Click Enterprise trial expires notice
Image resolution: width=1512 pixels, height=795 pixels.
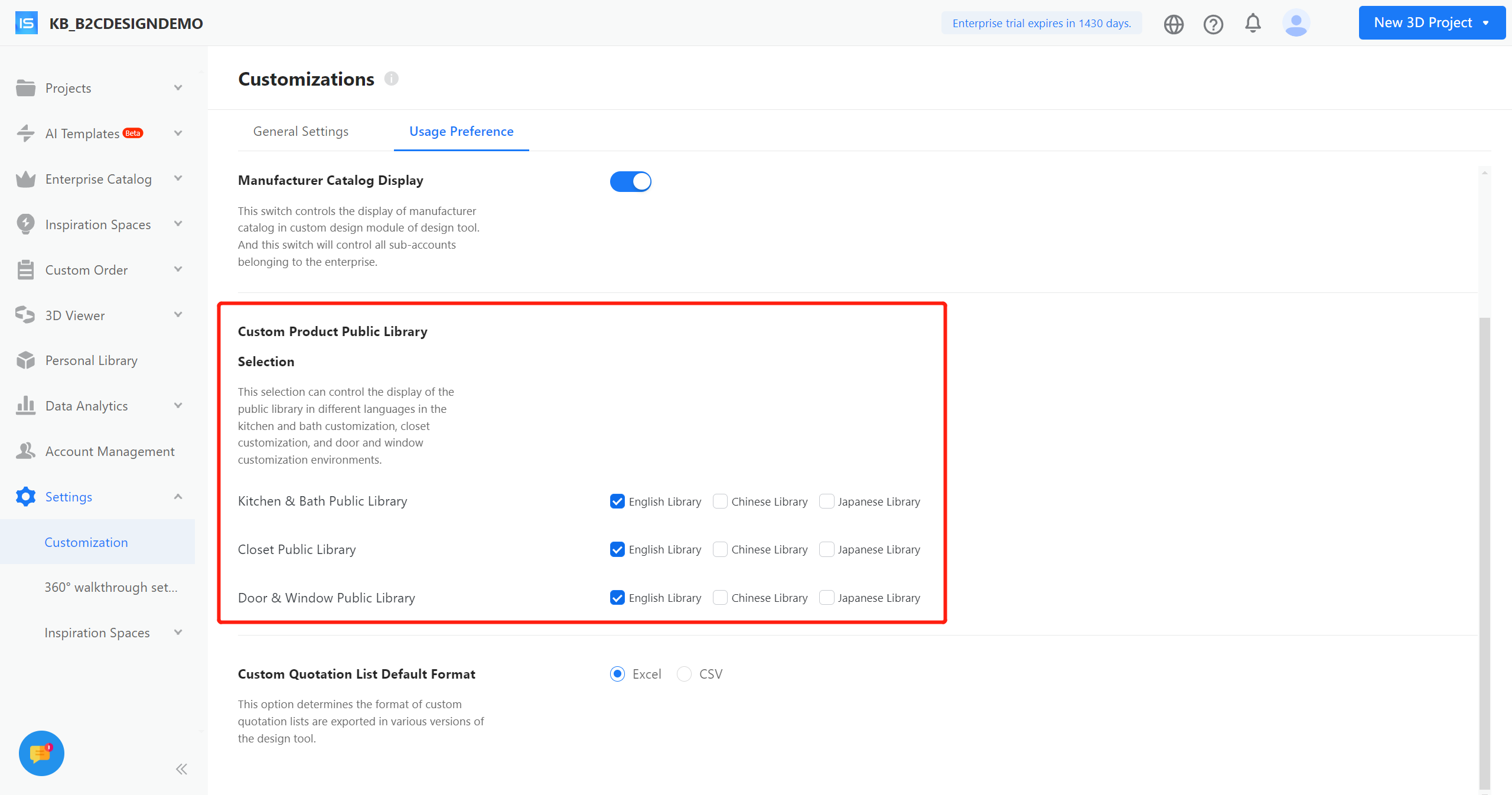click(1041, 23)
